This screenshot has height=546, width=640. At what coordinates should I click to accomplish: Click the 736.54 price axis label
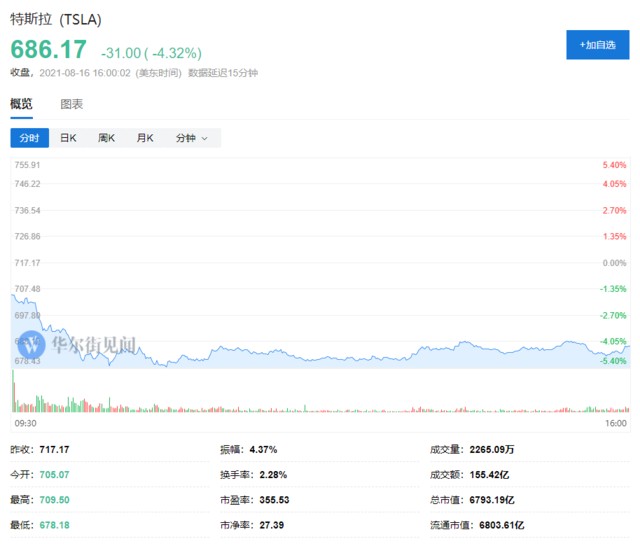click(27, 210)
